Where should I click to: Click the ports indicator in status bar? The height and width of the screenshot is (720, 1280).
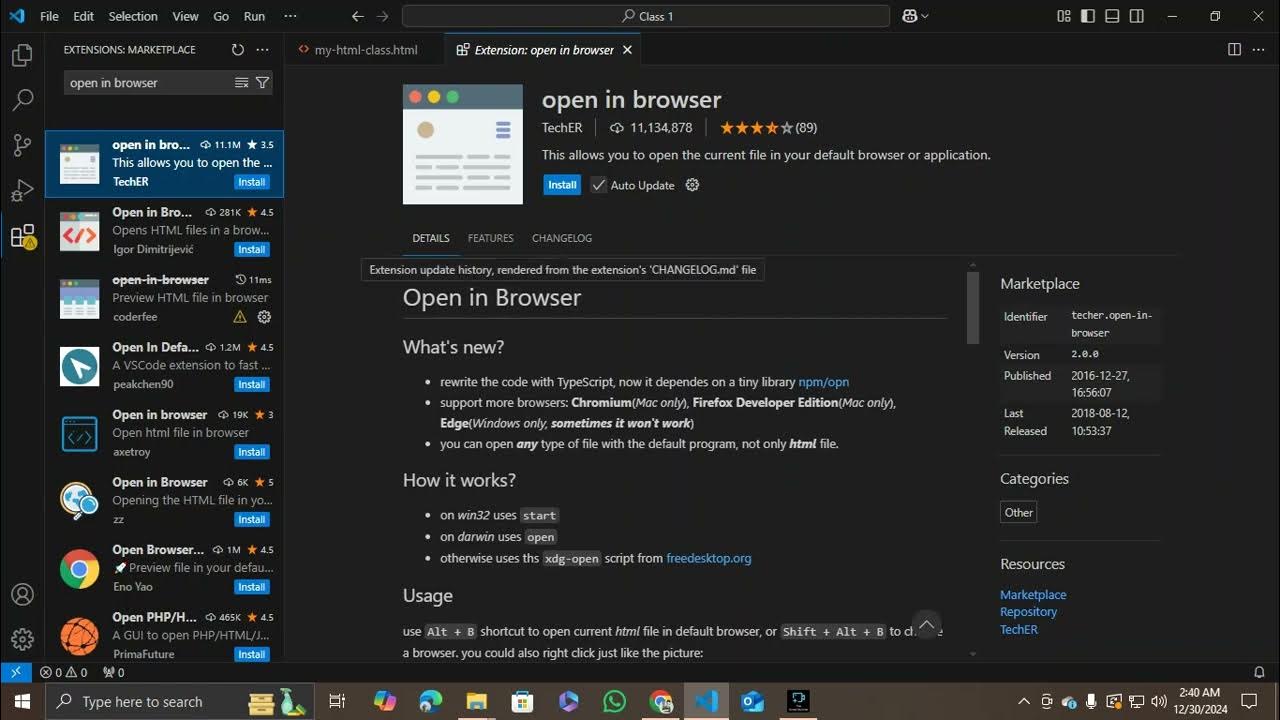[x=113, y=673]
